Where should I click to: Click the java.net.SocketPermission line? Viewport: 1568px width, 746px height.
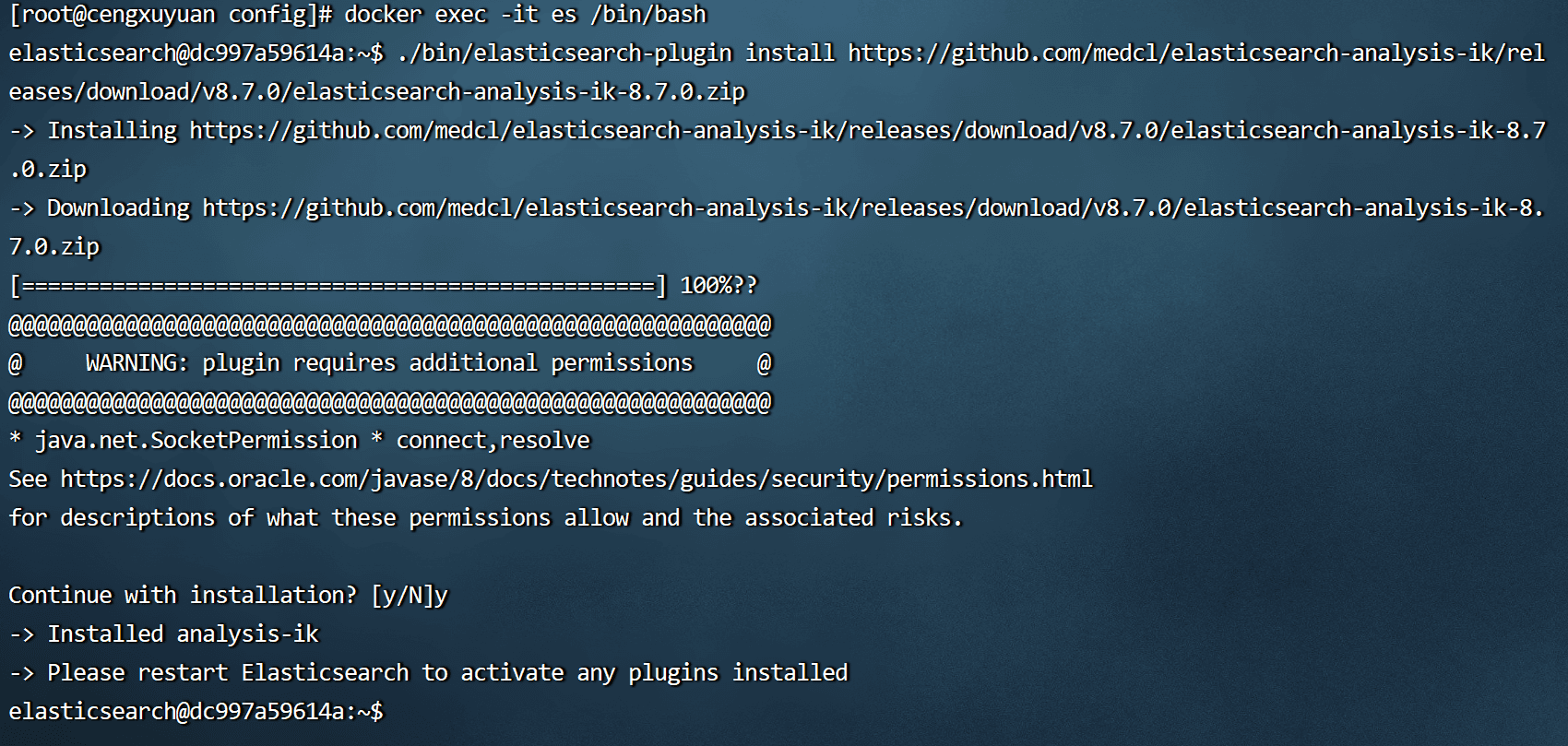pyautogui.click(x=299, y=441)
